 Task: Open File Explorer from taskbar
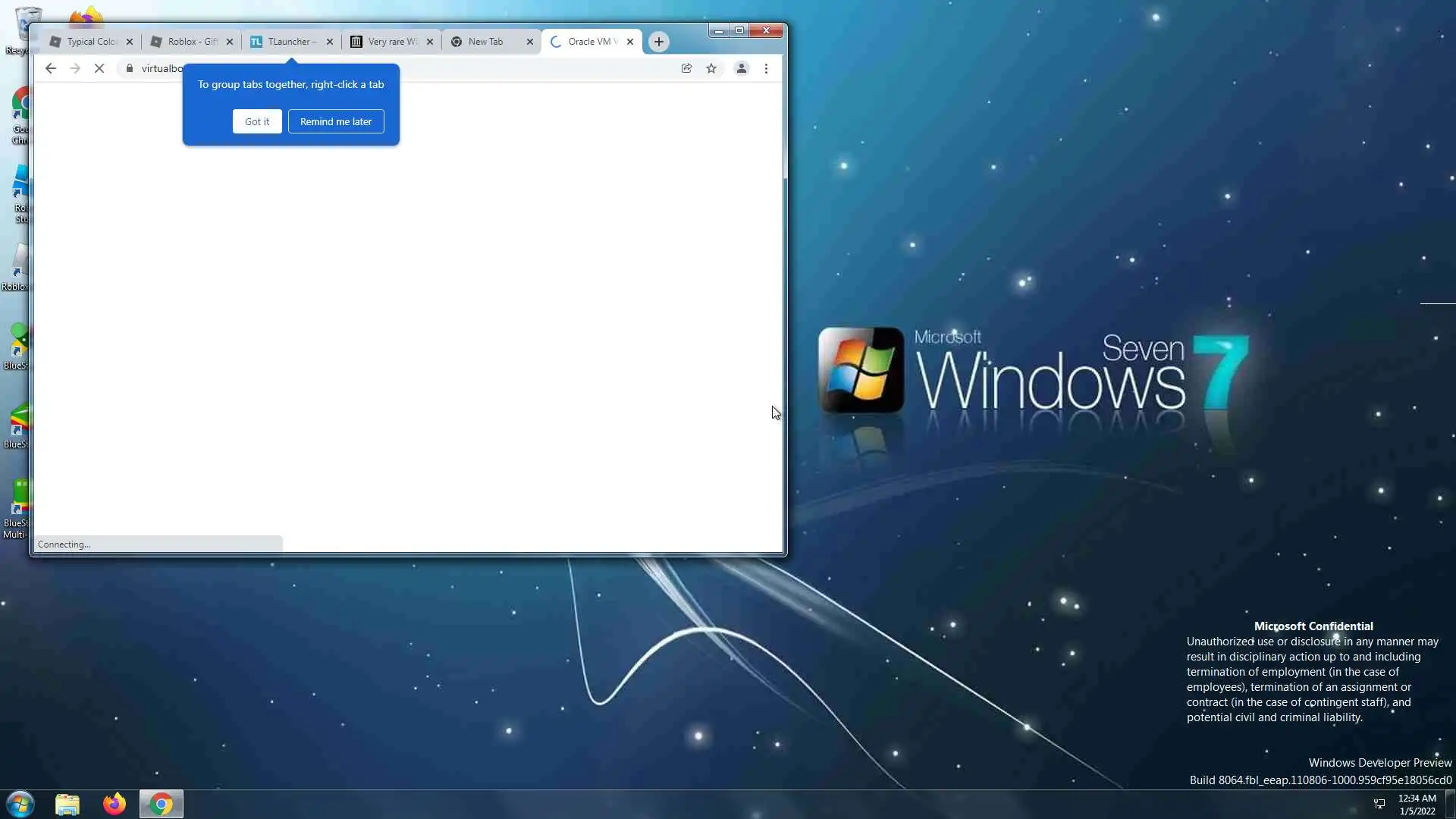67,804
